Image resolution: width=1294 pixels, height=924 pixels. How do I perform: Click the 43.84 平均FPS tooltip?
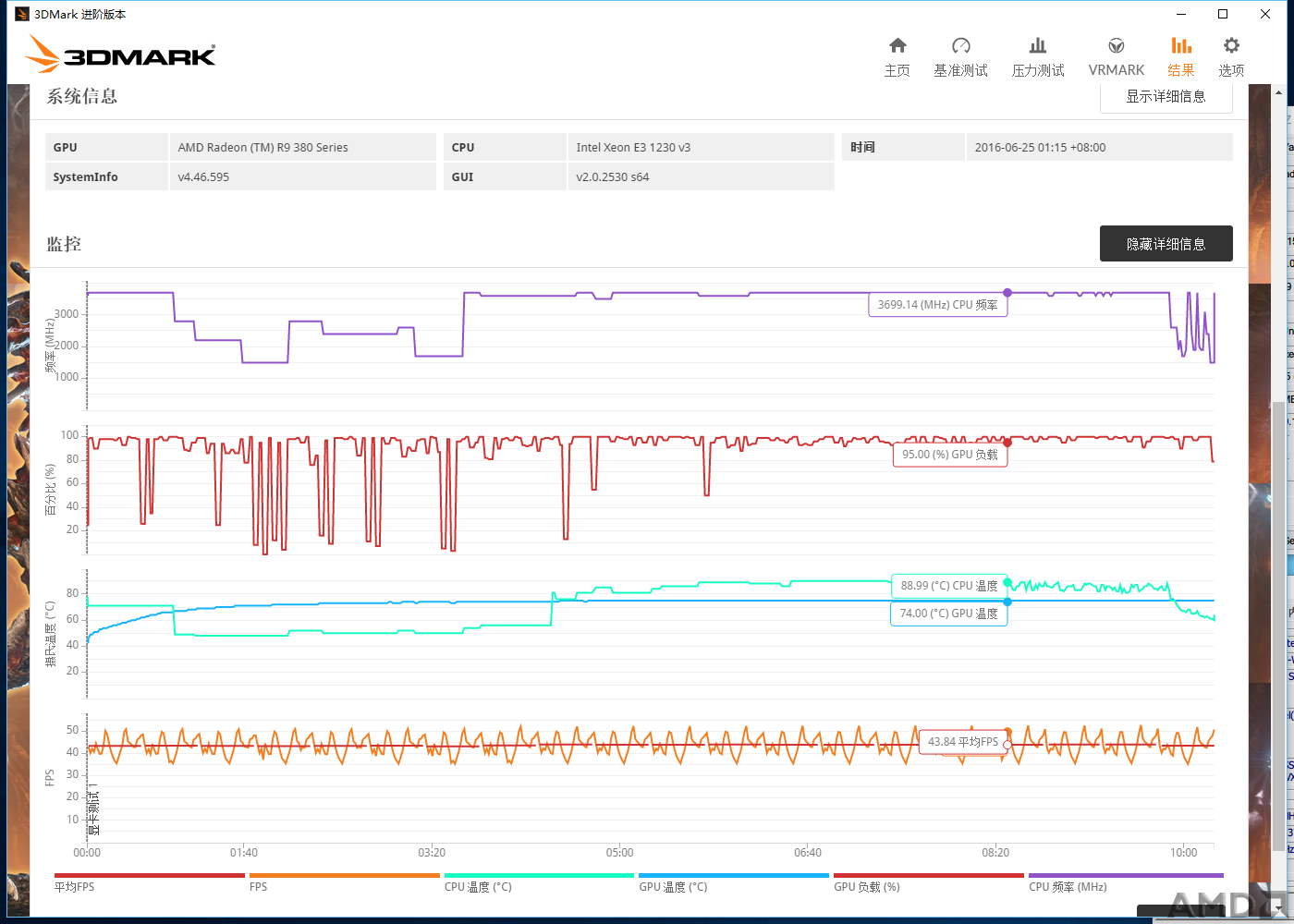point(963,742)
